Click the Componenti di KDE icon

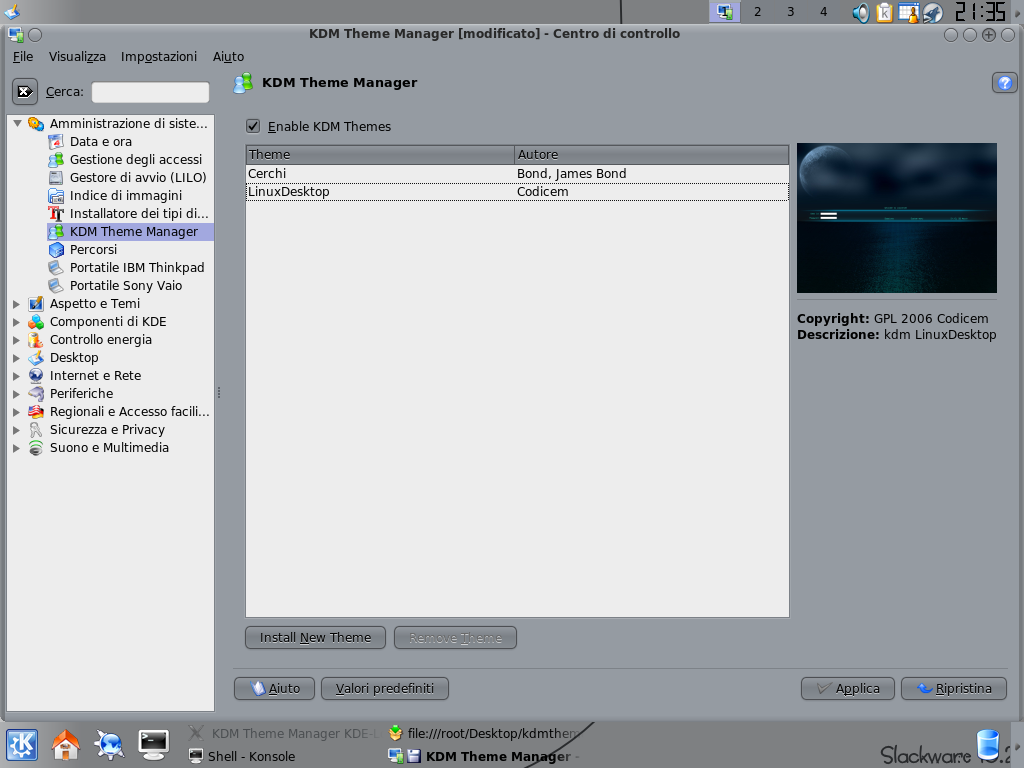36,321
